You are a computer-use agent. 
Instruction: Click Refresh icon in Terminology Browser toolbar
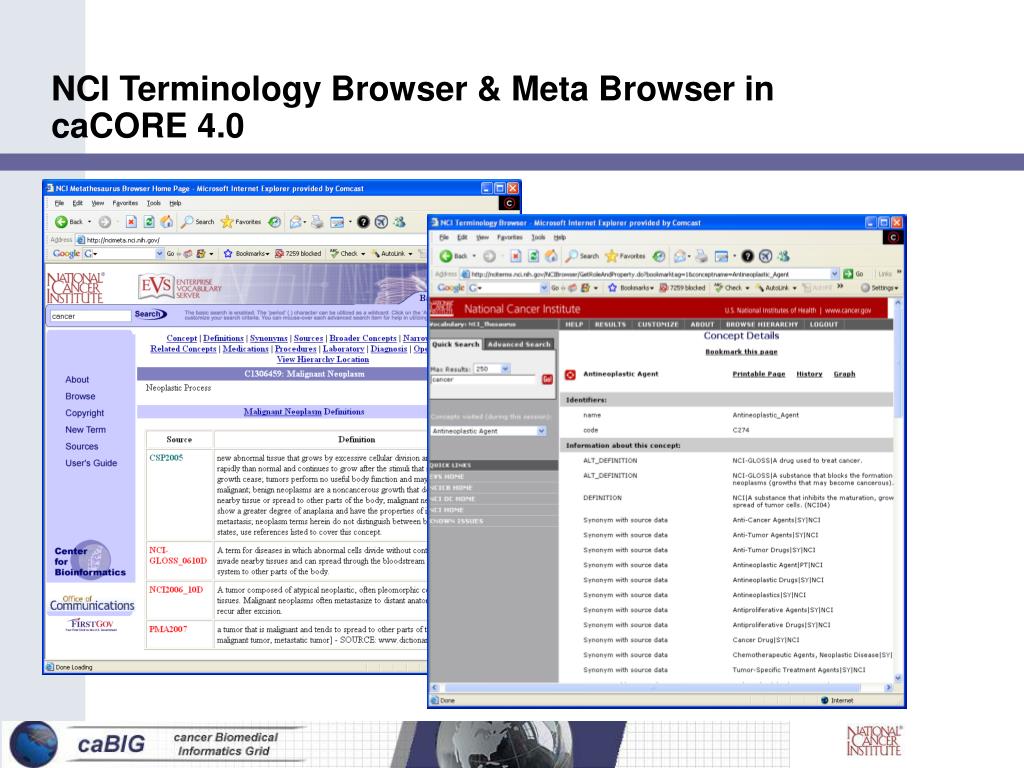(533, 256)
